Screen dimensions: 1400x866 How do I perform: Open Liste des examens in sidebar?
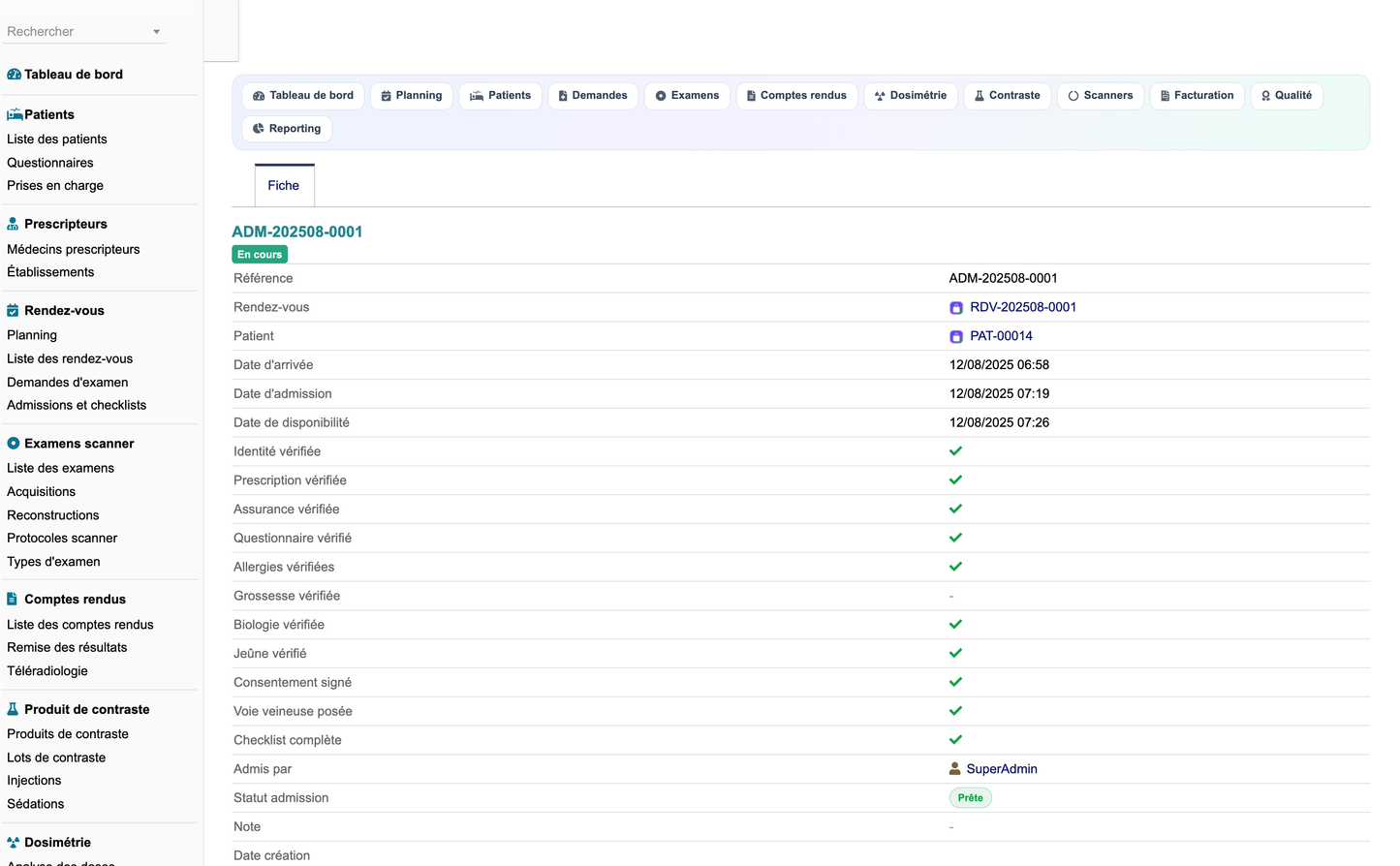click(60, 468)
